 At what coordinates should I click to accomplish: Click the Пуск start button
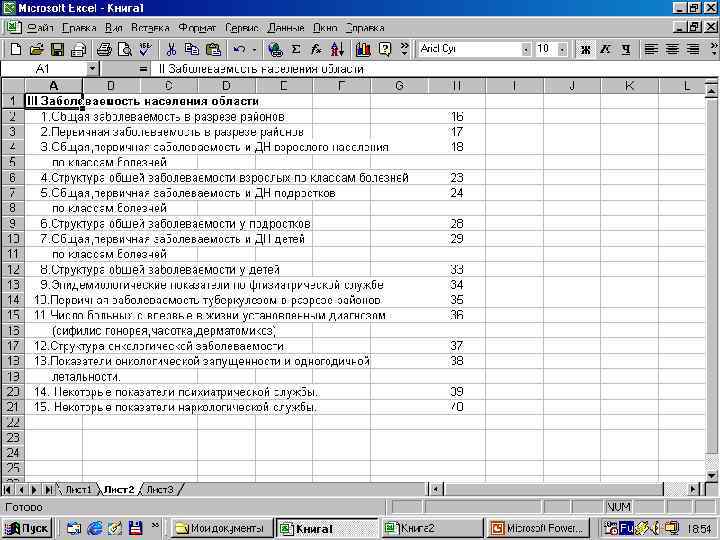point(27,528)
